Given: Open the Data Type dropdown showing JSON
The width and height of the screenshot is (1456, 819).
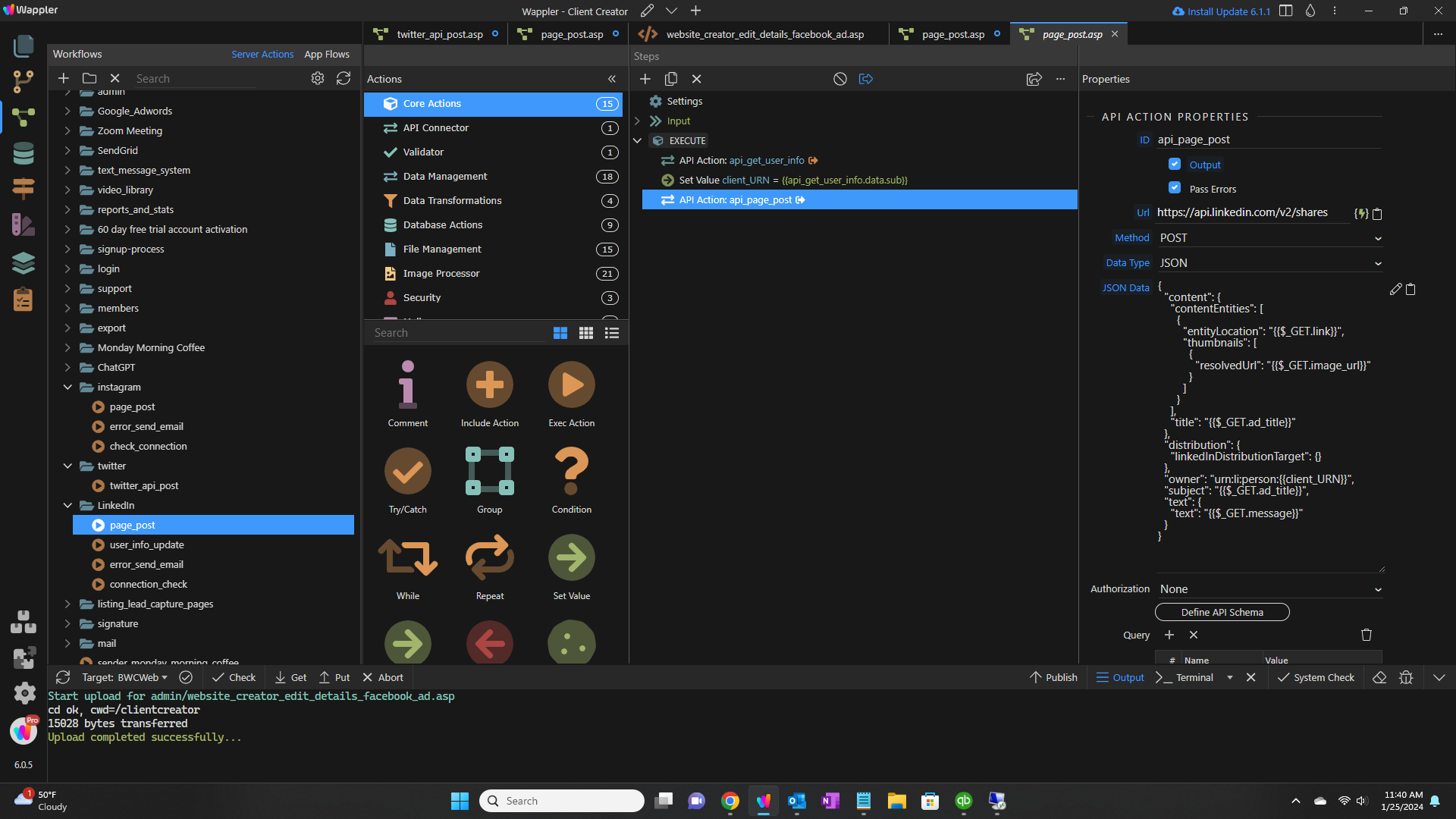Looking at the screenshot, I should 1270,263.
